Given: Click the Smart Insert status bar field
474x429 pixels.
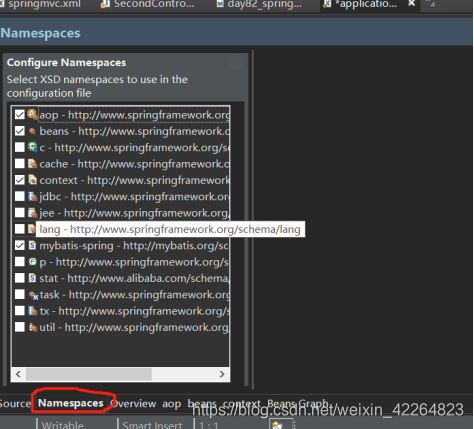Looking at the screenshot, I should click(x=152, y=425).
